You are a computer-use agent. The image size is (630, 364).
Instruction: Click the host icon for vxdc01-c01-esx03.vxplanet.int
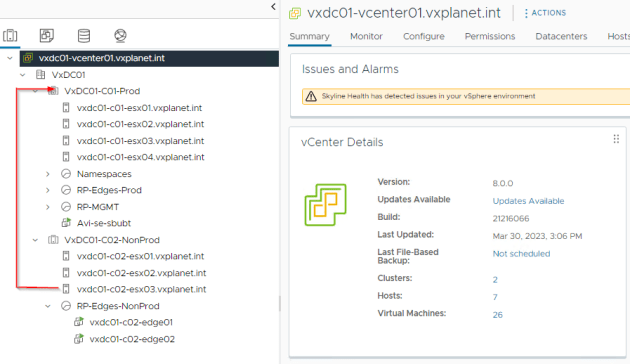pos(66,141)
